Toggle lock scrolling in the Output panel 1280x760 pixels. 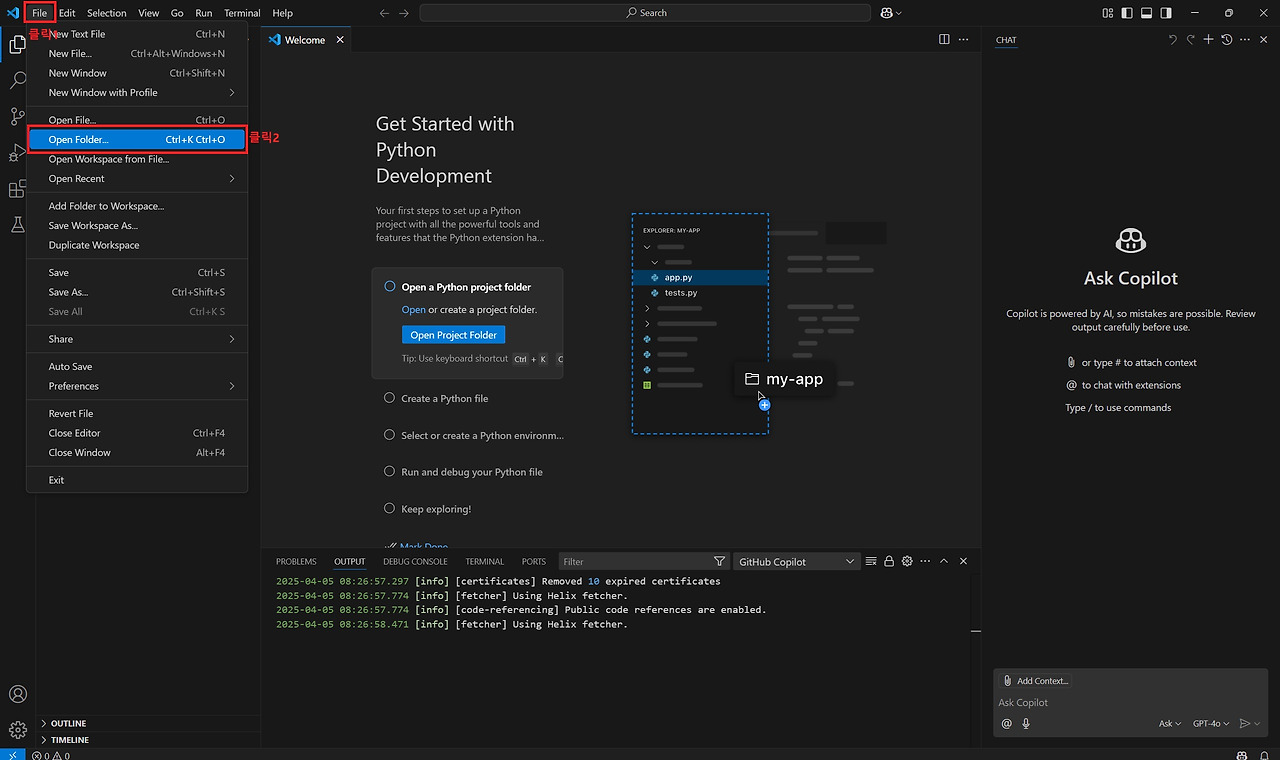coord(889,561)
